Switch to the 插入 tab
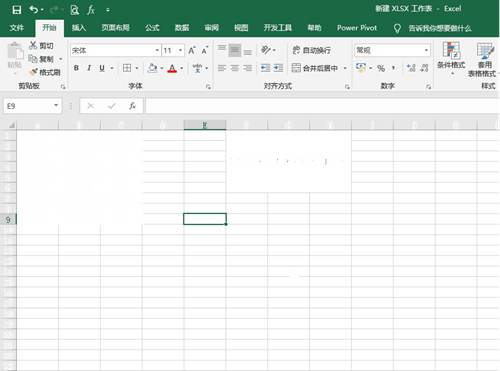This screenshot has height=371, width=500. pos(79,28)
